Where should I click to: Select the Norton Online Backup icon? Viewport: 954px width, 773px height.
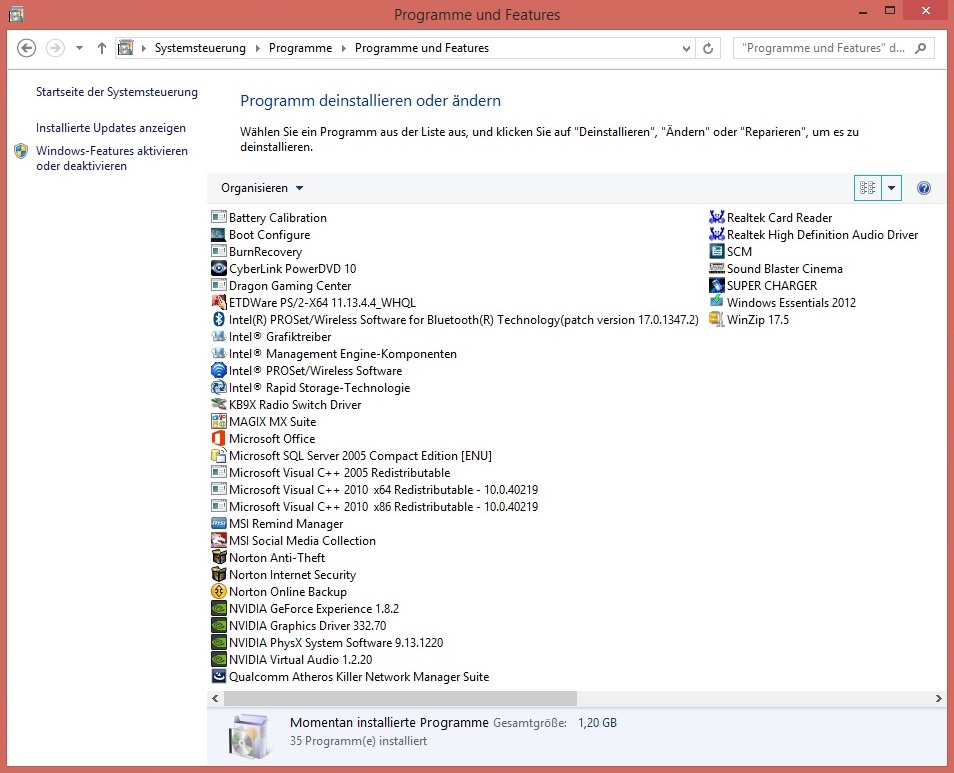[x=218, y=592]
